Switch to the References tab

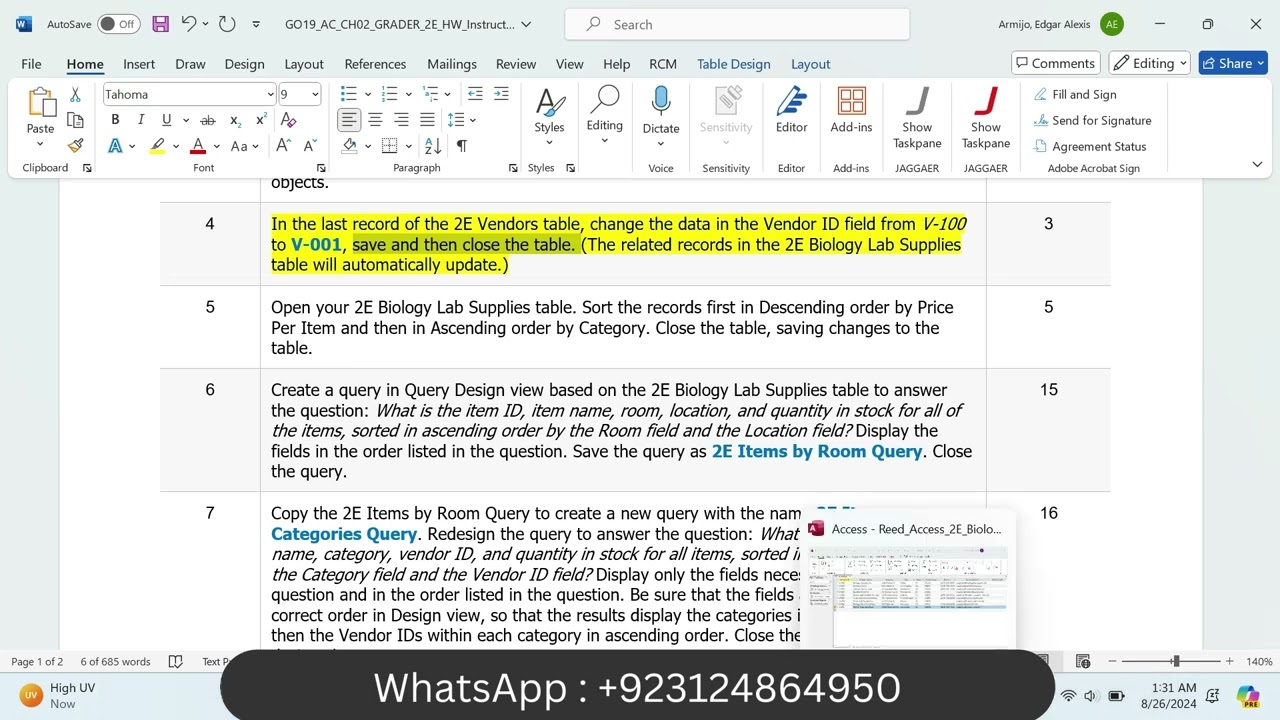click(375, 63)
